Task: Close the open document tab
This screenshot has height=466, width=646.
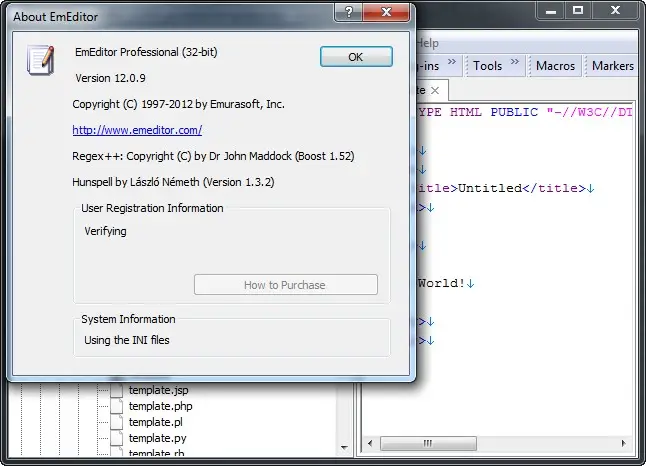Action: [435, 91]
